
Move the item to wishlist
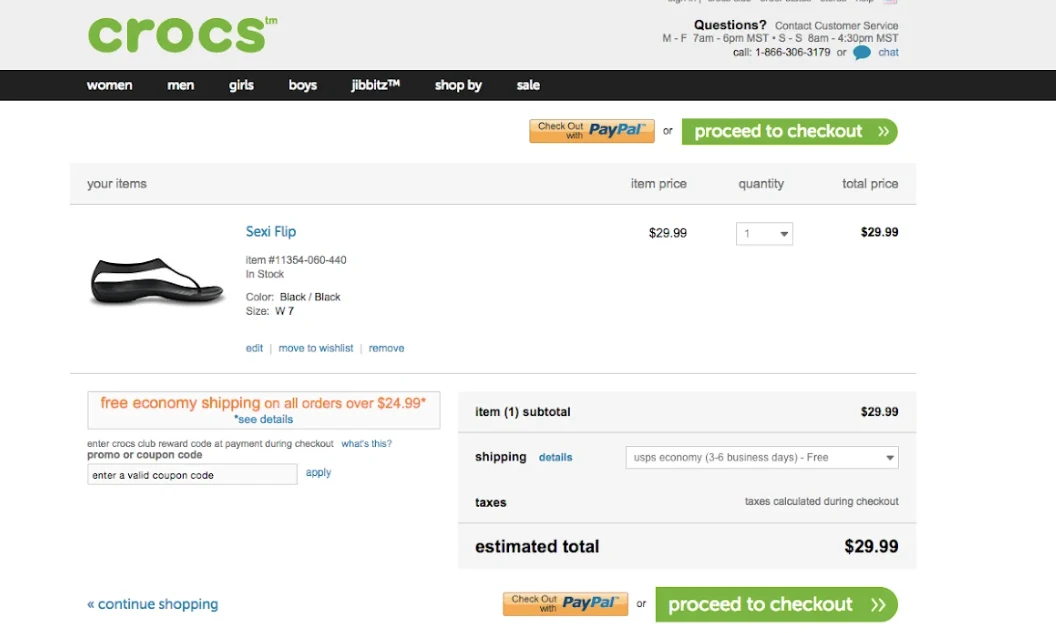tap(316, 348)
